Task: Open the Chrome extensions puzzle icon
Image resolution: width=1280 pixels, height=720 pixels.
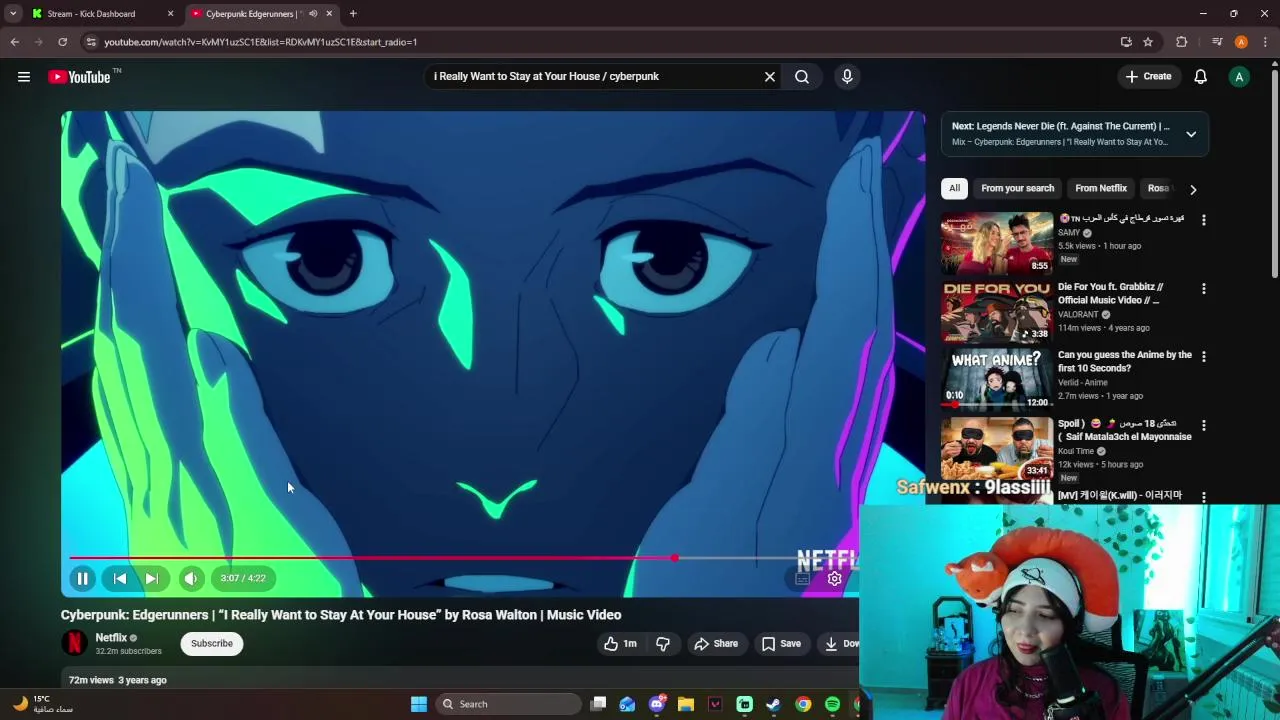Action: [x=1182, y=42]
